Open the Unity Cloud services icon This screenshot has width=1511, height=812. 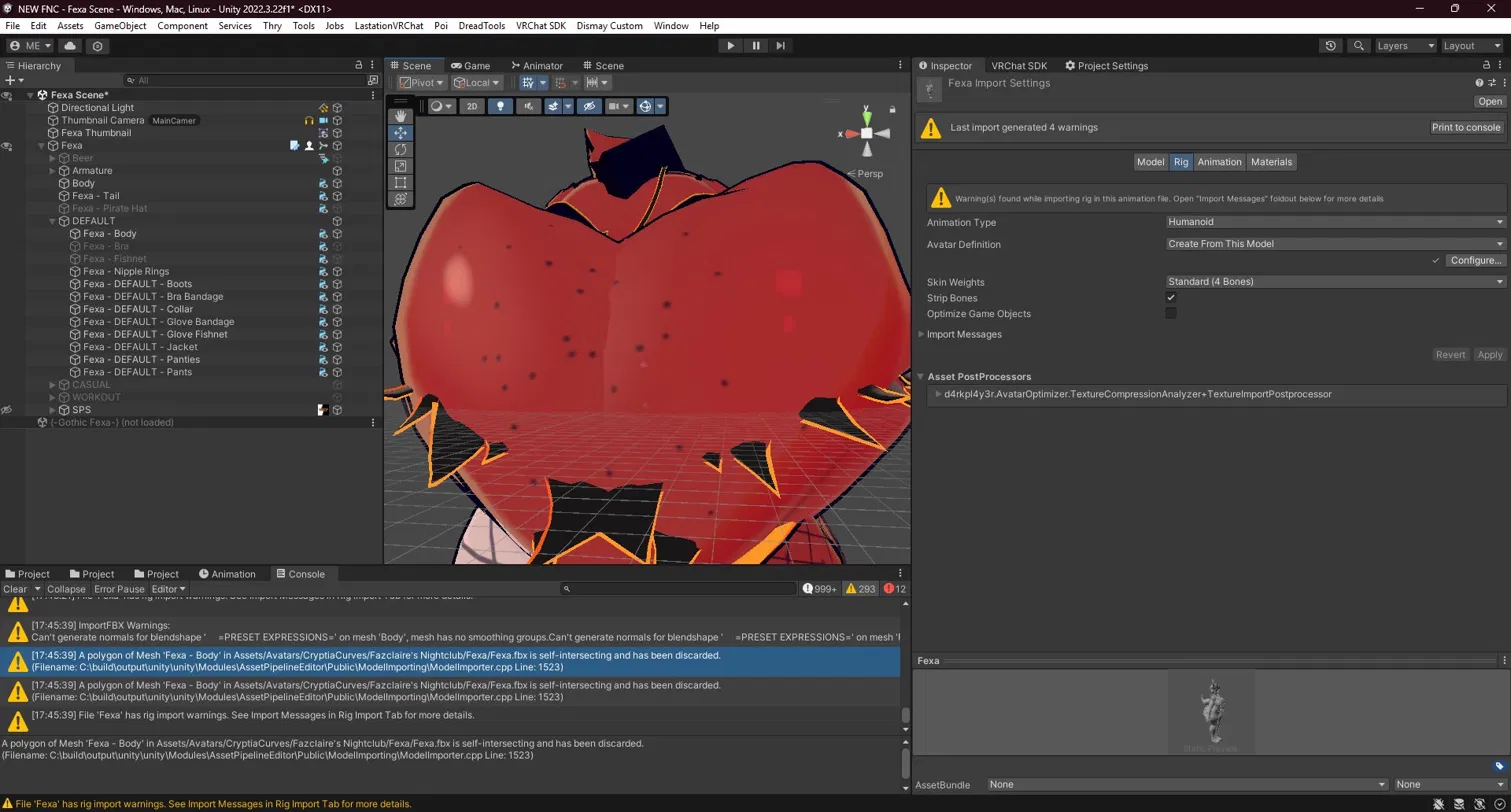(70, 46)
